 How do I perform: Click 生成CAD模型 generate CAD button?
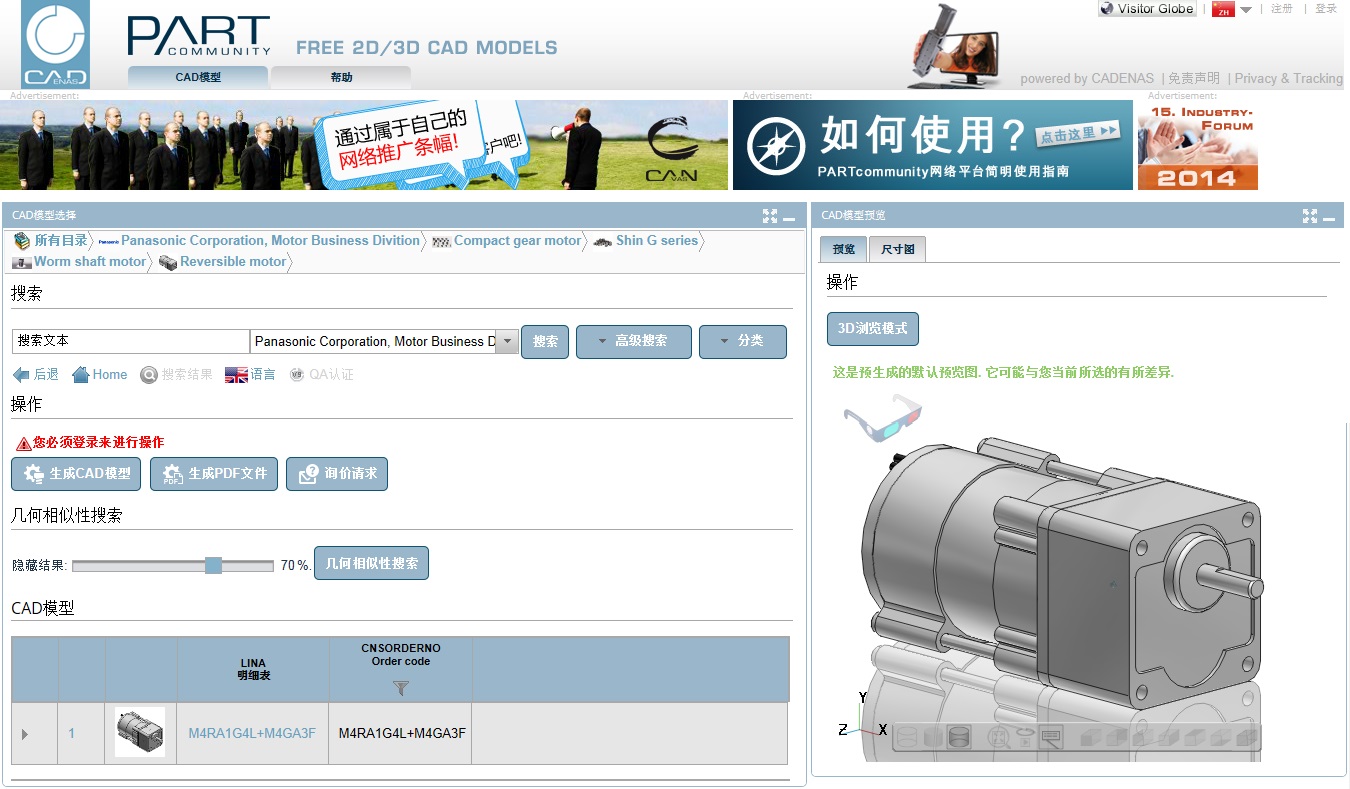coord(77,473)
